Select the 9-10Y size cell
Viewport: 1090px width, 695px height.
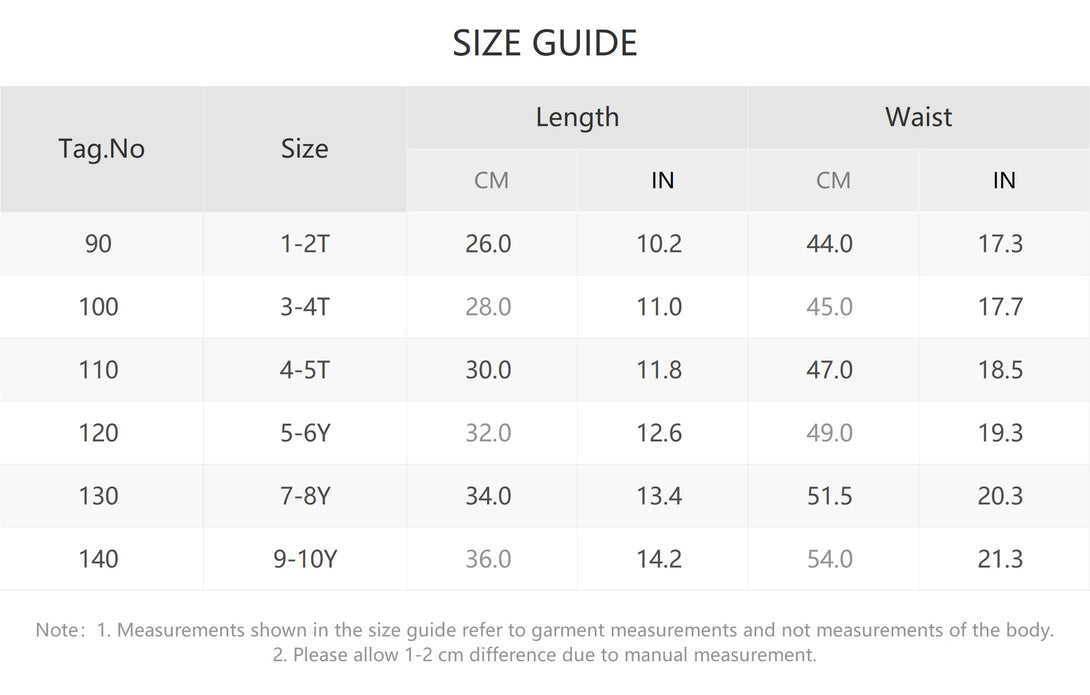coord(304,559)
